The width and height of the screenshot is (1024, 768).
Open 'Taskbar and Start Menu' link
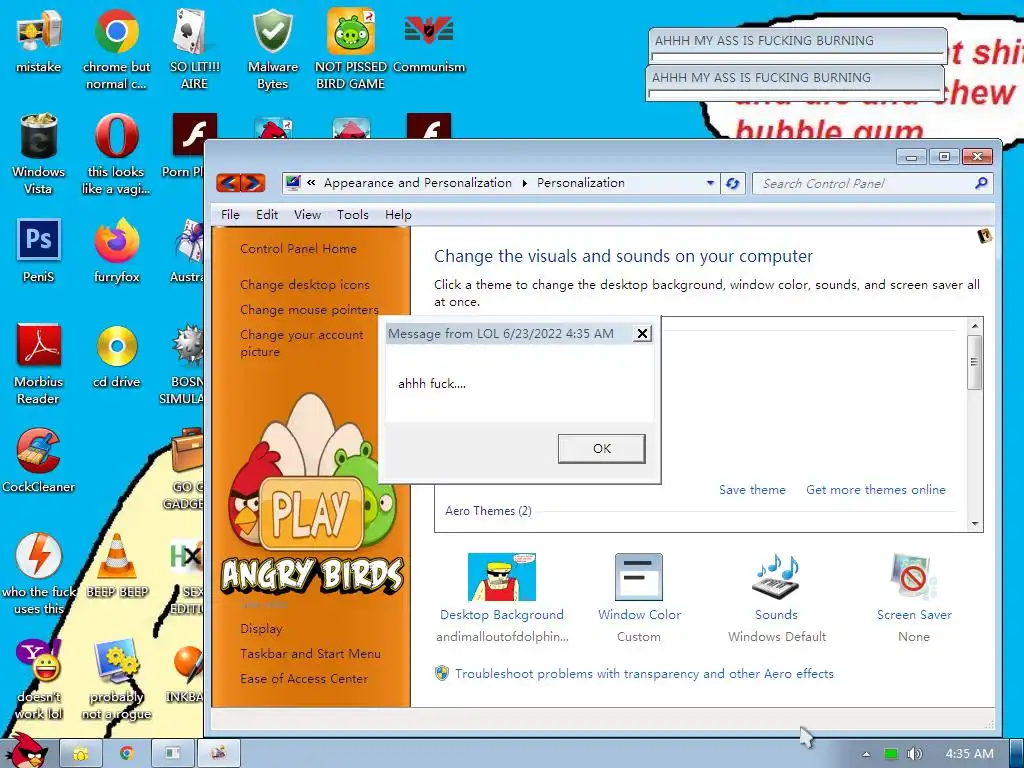click(x=310, y=654)
